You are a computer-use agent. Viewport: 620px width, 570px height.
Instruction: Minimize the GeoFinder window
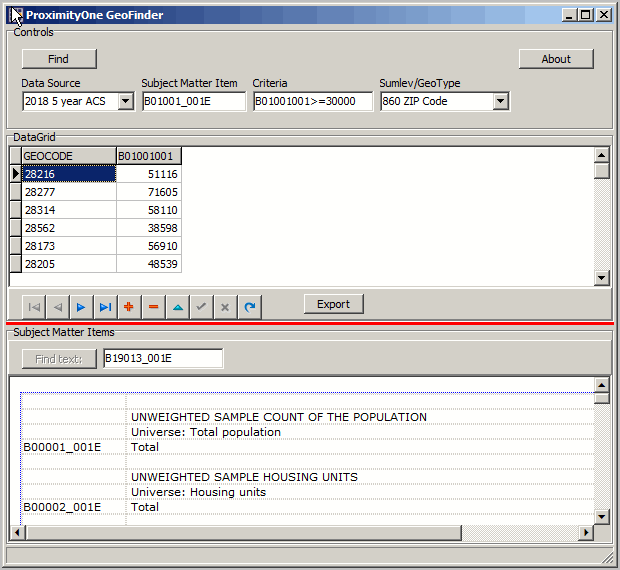pos(569,15)
